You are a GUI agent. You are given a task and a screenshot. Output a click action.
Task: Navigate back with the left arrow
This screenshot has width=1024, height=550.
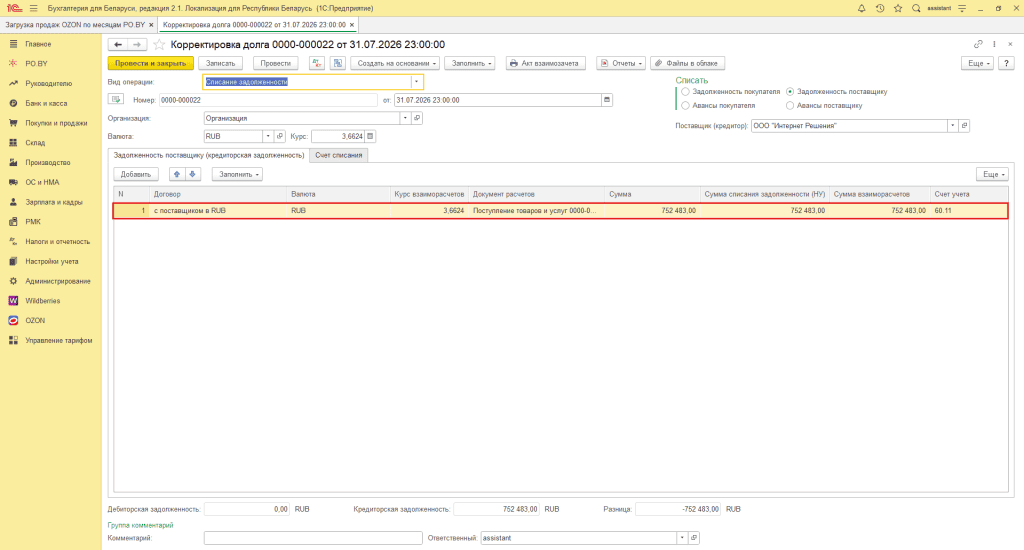tap(118, 44)
